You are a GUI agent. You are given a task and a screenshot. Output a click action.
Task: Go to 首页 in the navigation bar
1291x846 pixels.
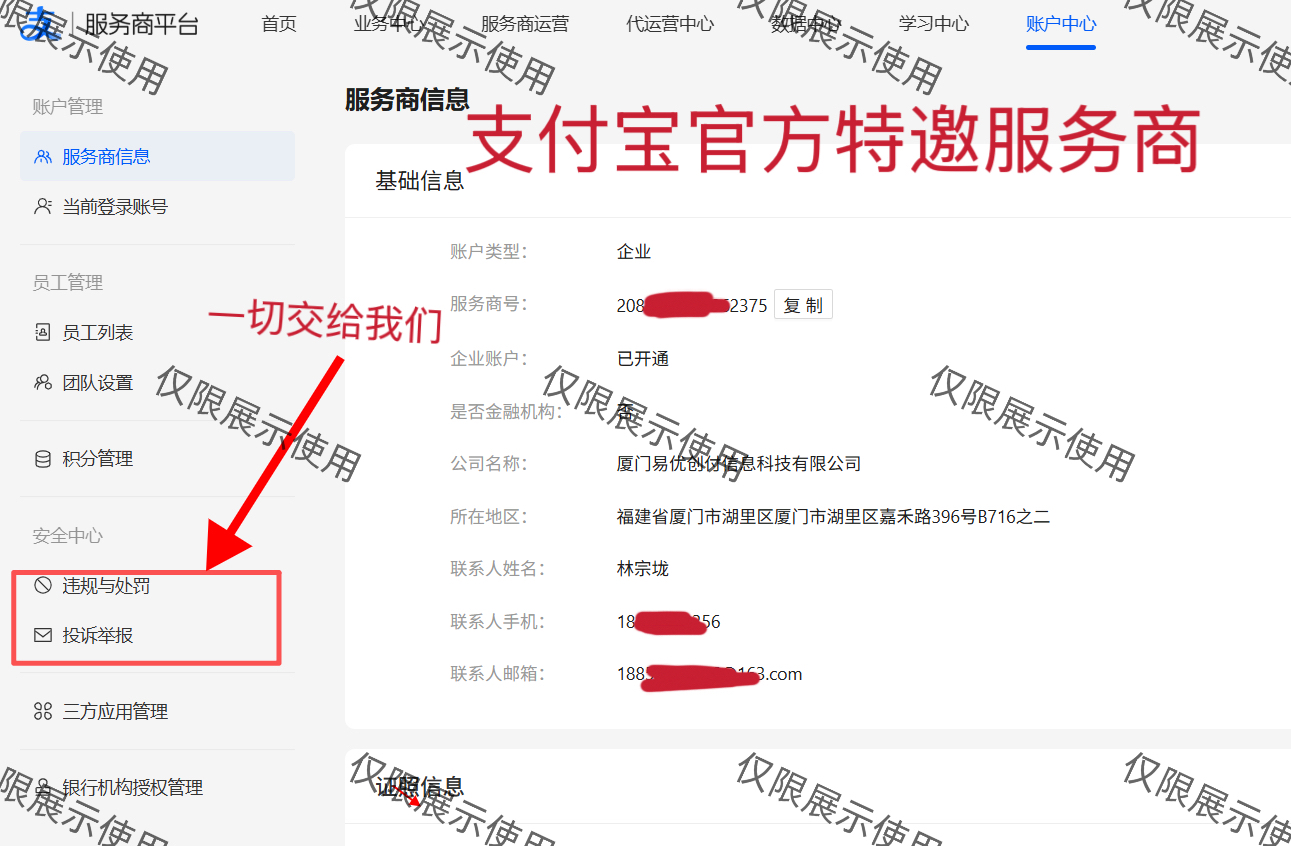pos(278,24)
